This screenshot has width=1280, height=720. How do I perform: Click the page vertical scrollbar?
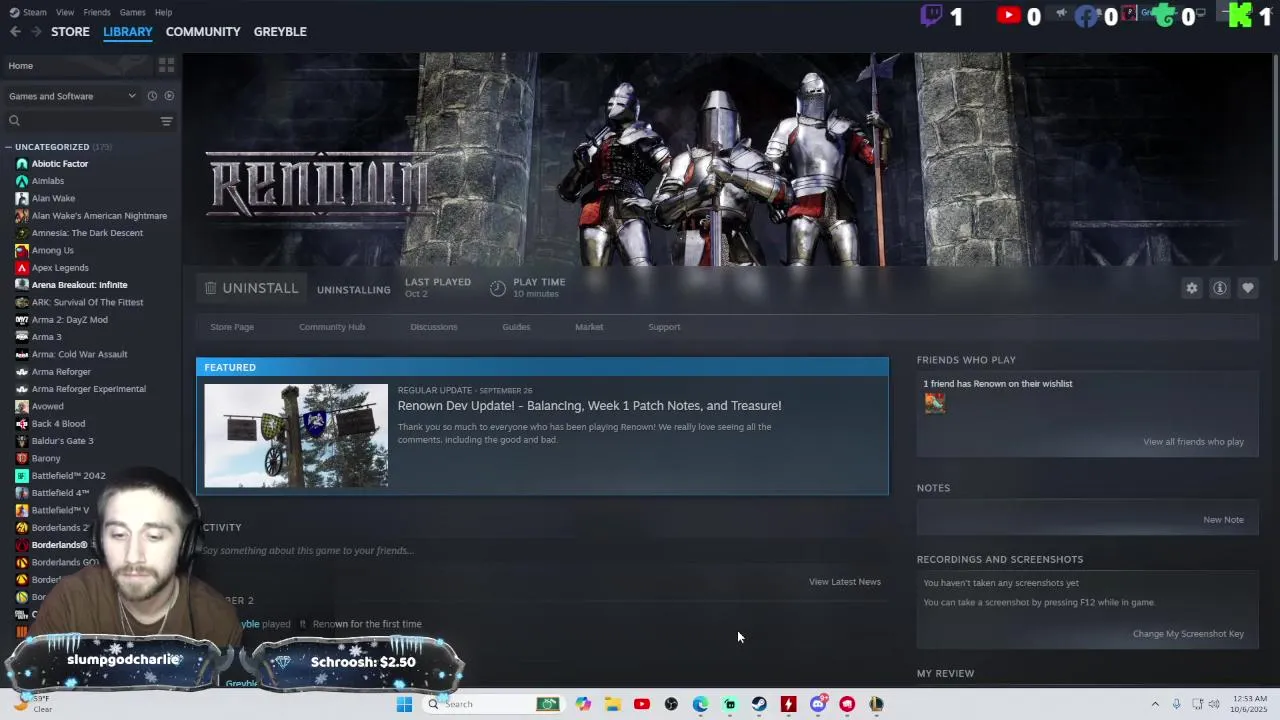(1275, 160)
